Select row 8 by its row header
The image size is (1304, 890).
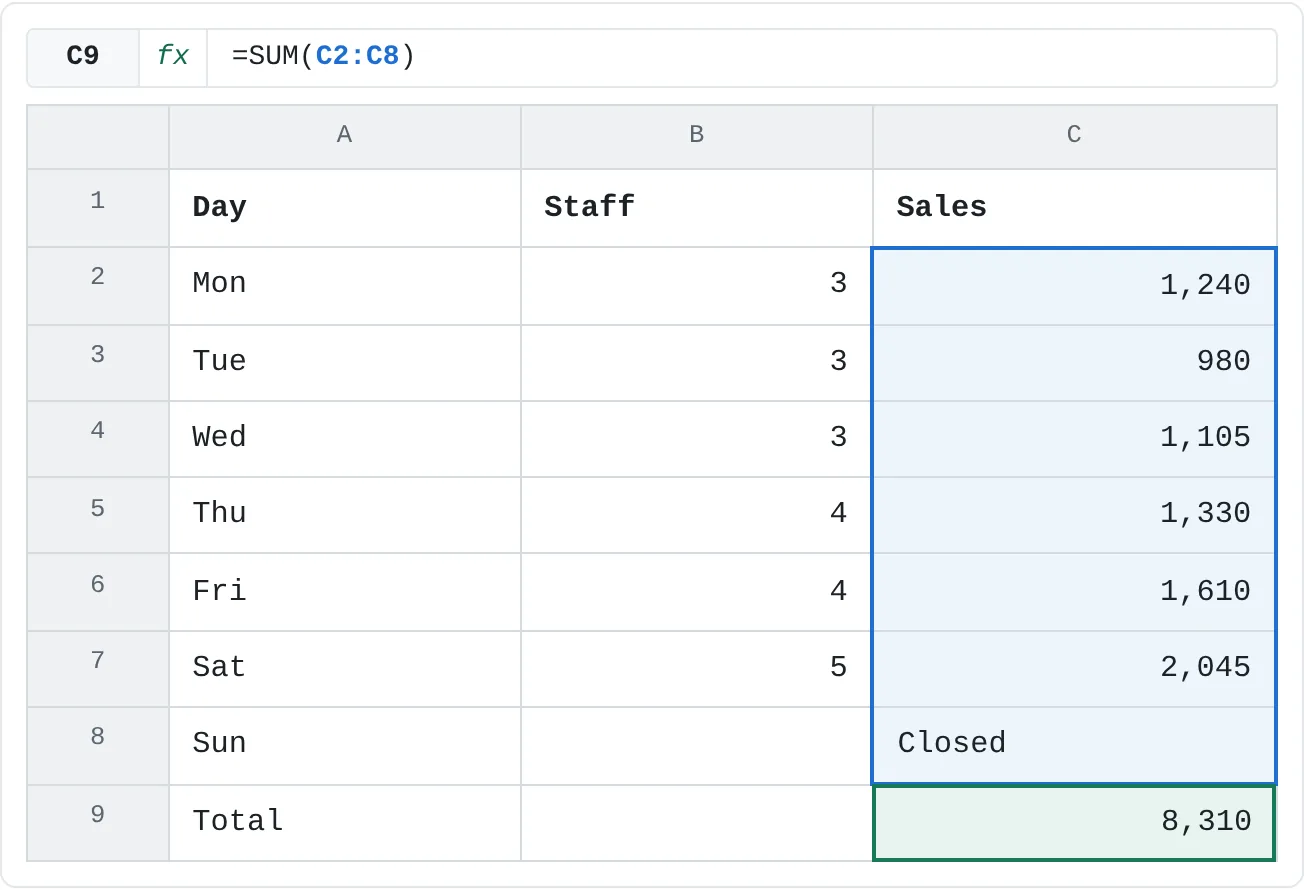(x=98, y=746)
